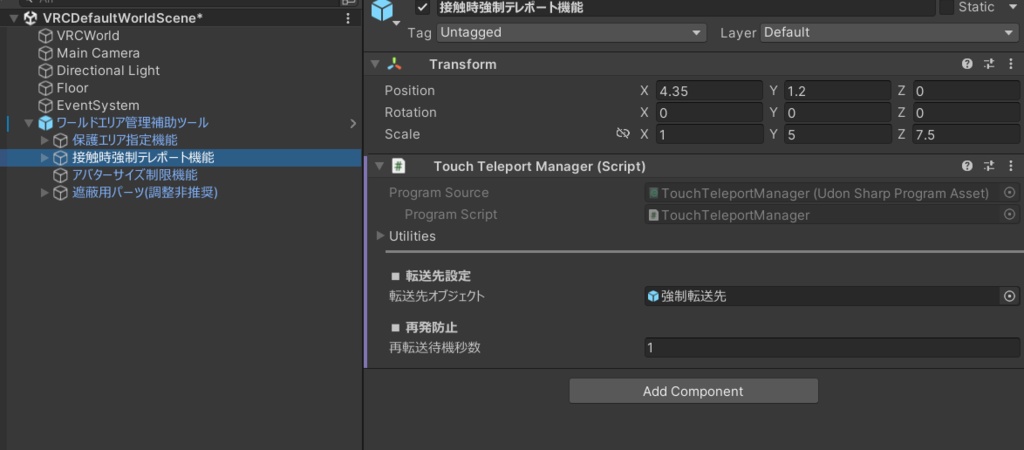
Task: Select Main Camera in the Hierarchy
Action: coord(98,53)
